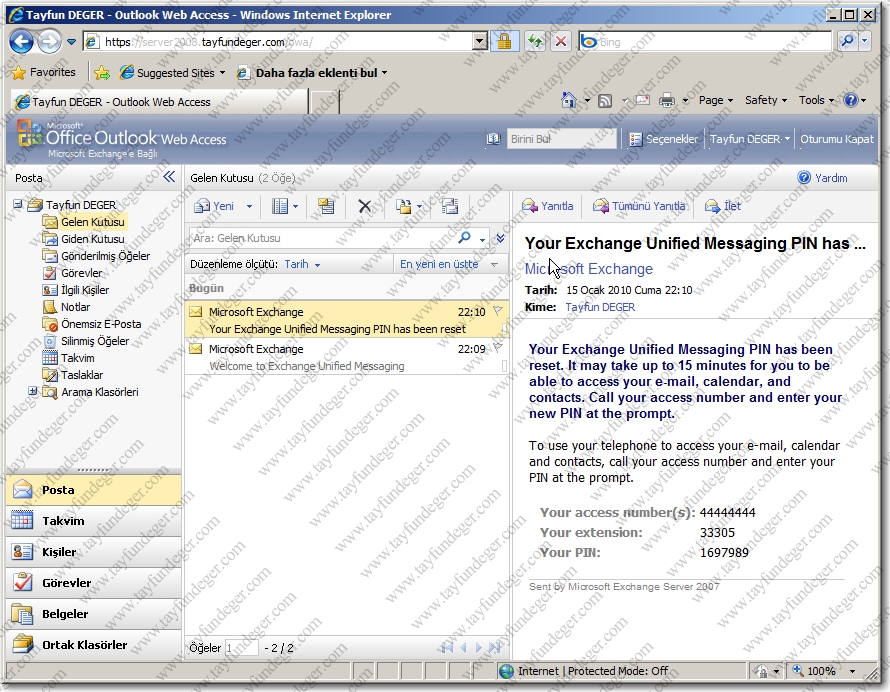Expand the Arama Klasörleri node
The width and height of the screenshot is (890, 692).
pyautogui.click(x=32, y=391)
